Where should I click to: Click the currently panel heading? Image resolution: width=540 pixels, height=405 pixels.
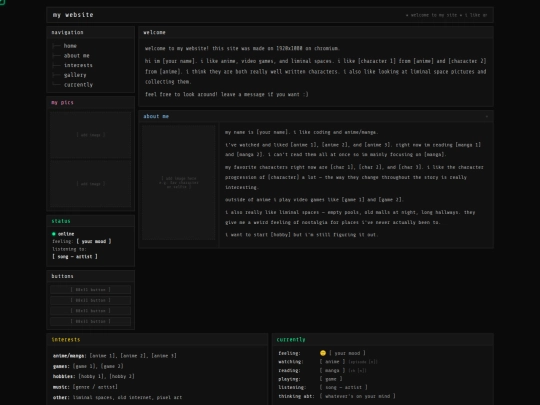291,340
